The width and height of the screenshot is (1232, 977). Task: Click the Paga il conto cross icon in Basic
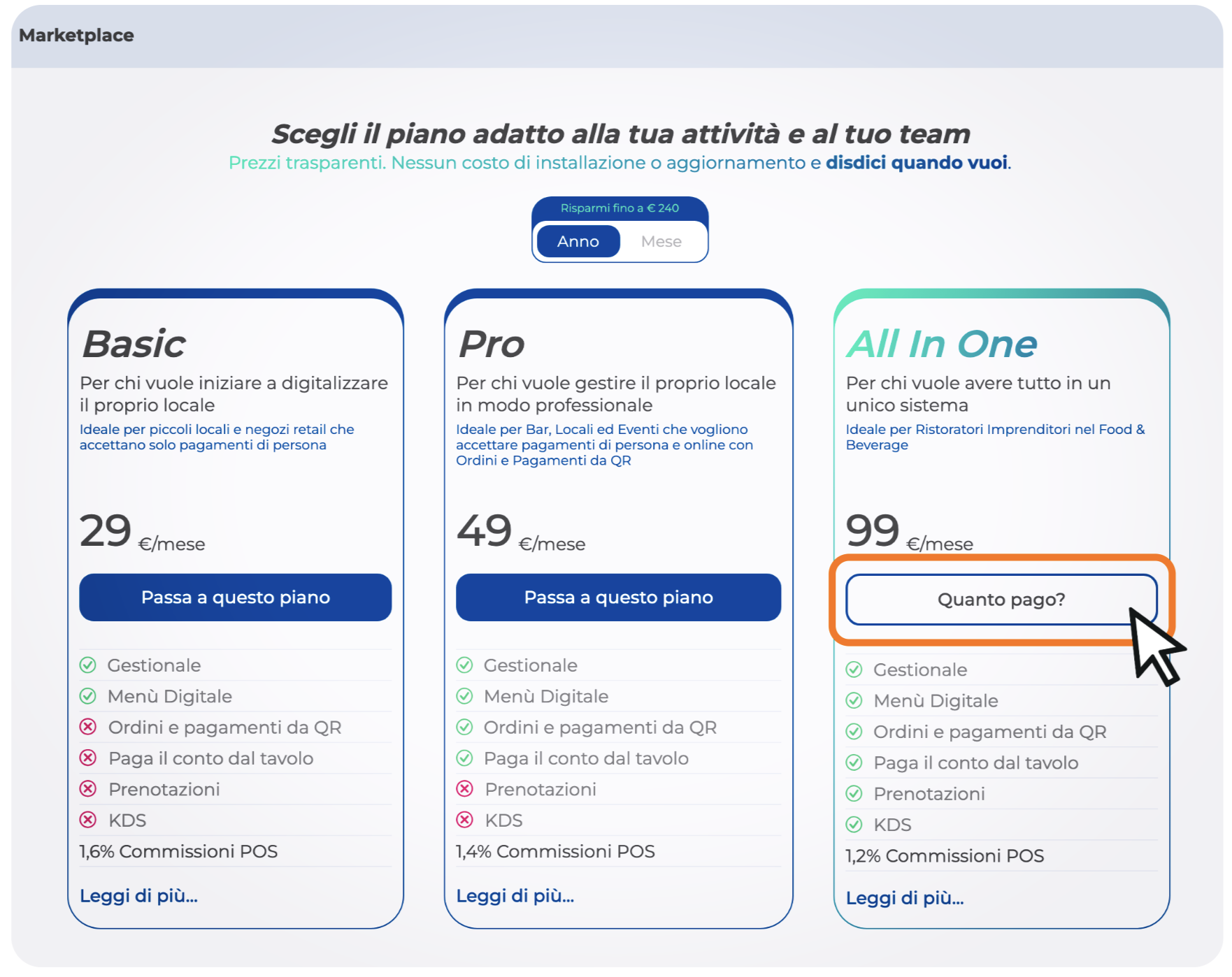(88, 758)
